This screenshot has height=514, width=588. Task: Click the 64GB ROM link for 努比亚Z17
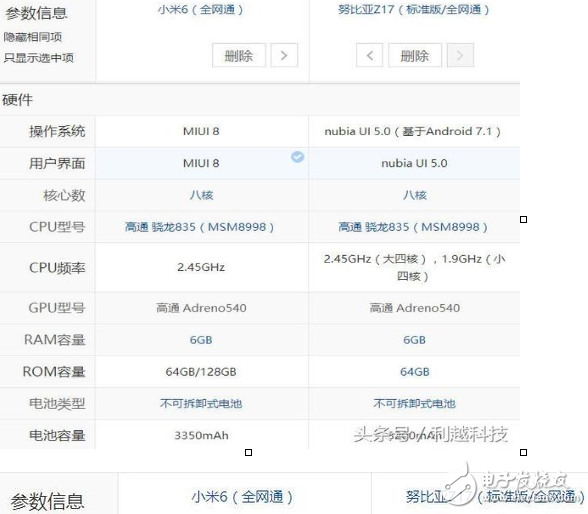[x=414, y=372]
